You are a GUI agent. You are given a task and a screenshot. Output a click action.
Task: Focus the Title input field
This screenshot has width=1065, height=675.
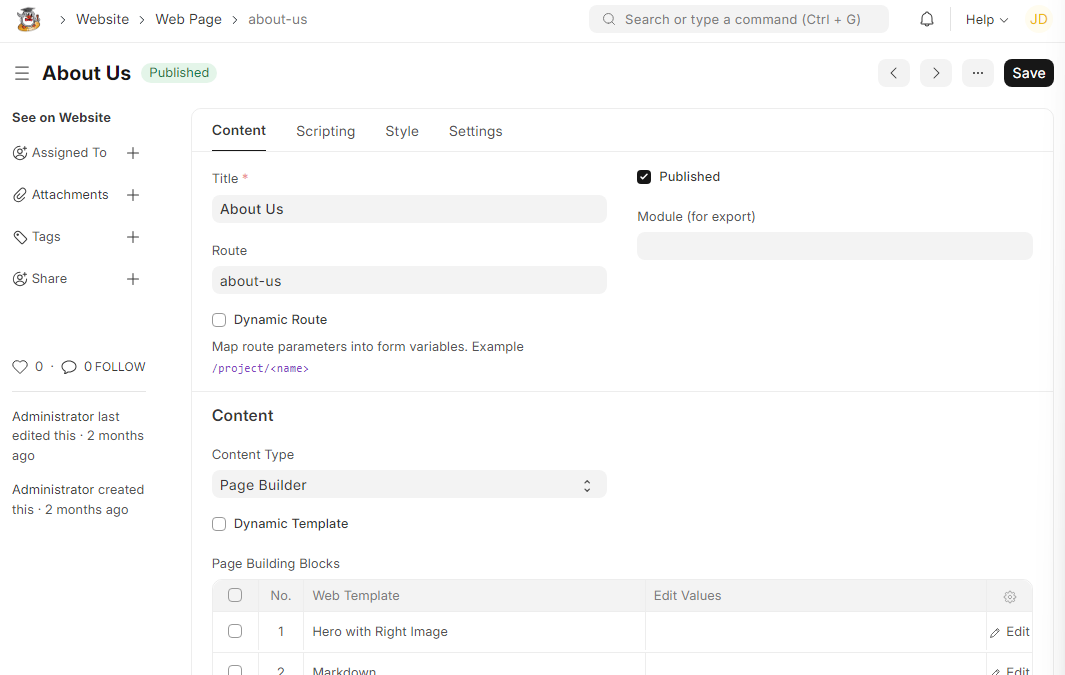[409, 209]
